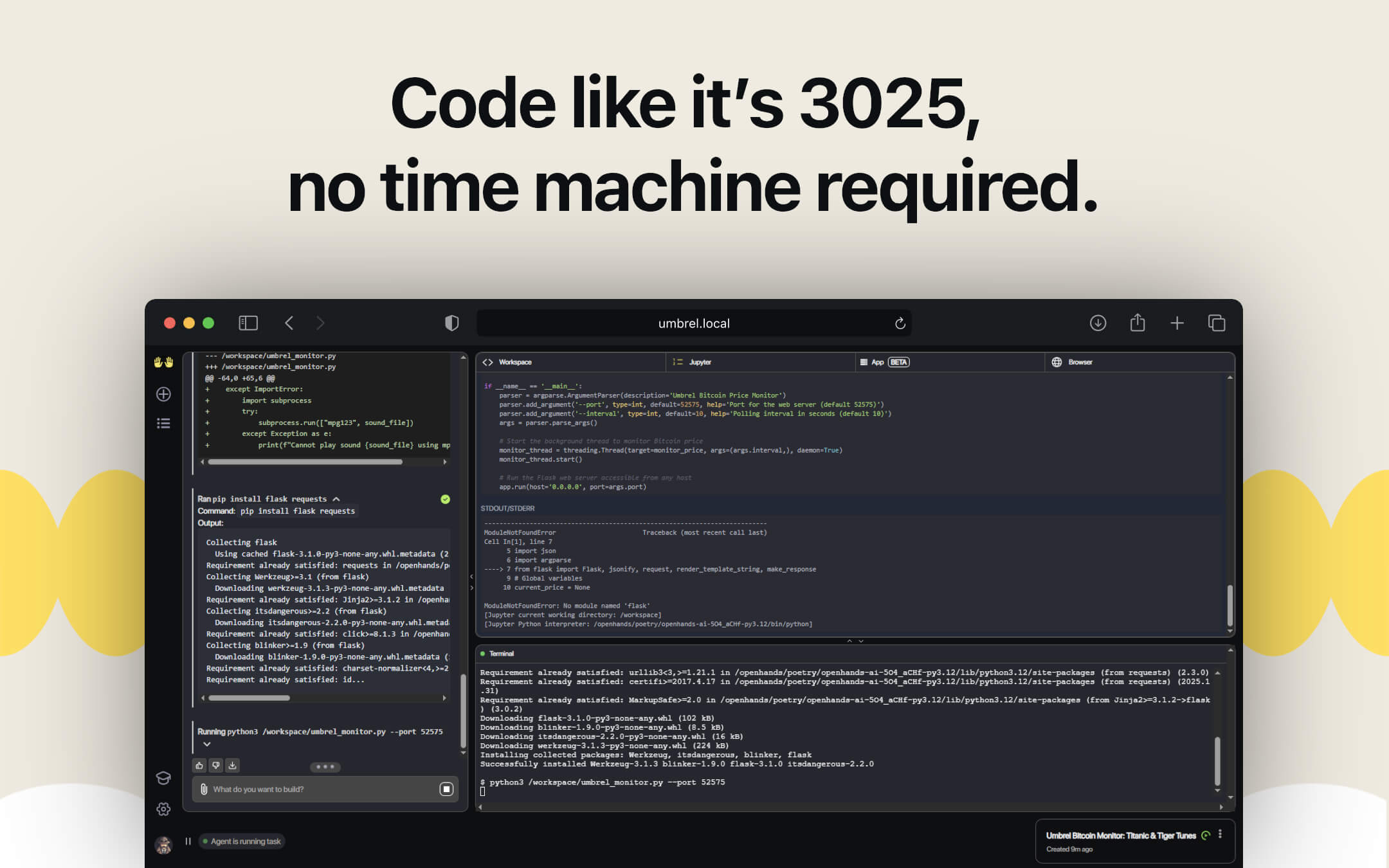1389x868 pixels.
Task: Expand the 'Running python3 umbrel_monitor.py' details
Action: coord(207,744)
